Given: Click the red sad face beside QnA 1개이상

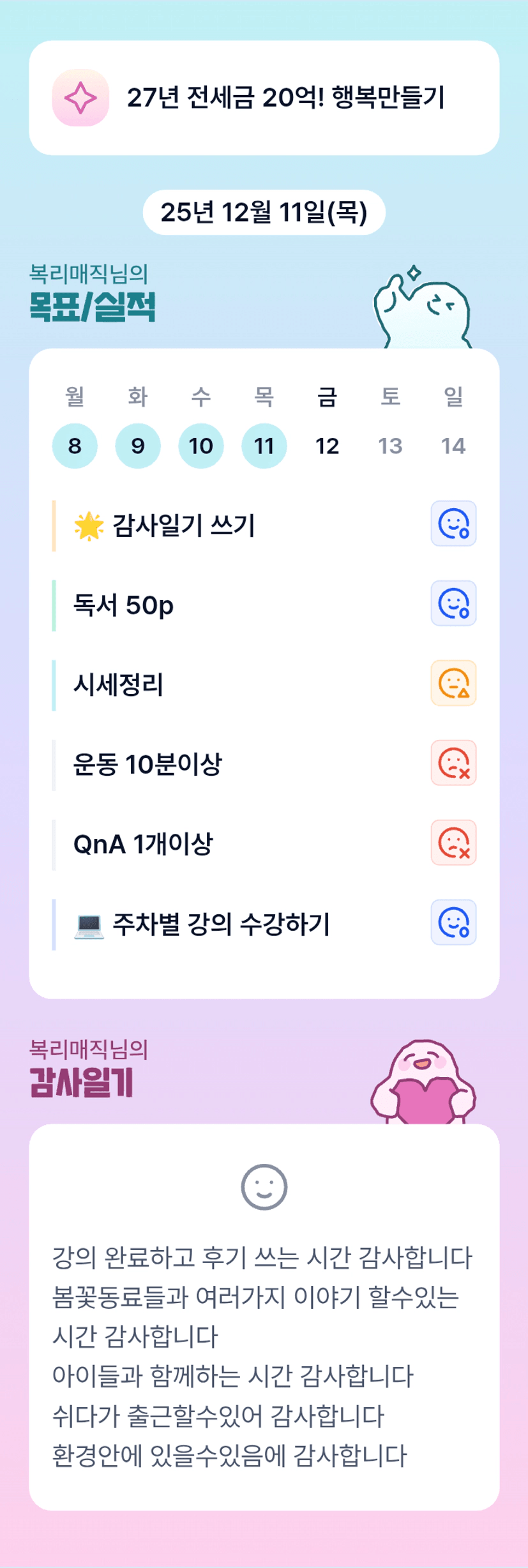Looking at the screenshot, I should pyautogui.click(x=453, y=843).
